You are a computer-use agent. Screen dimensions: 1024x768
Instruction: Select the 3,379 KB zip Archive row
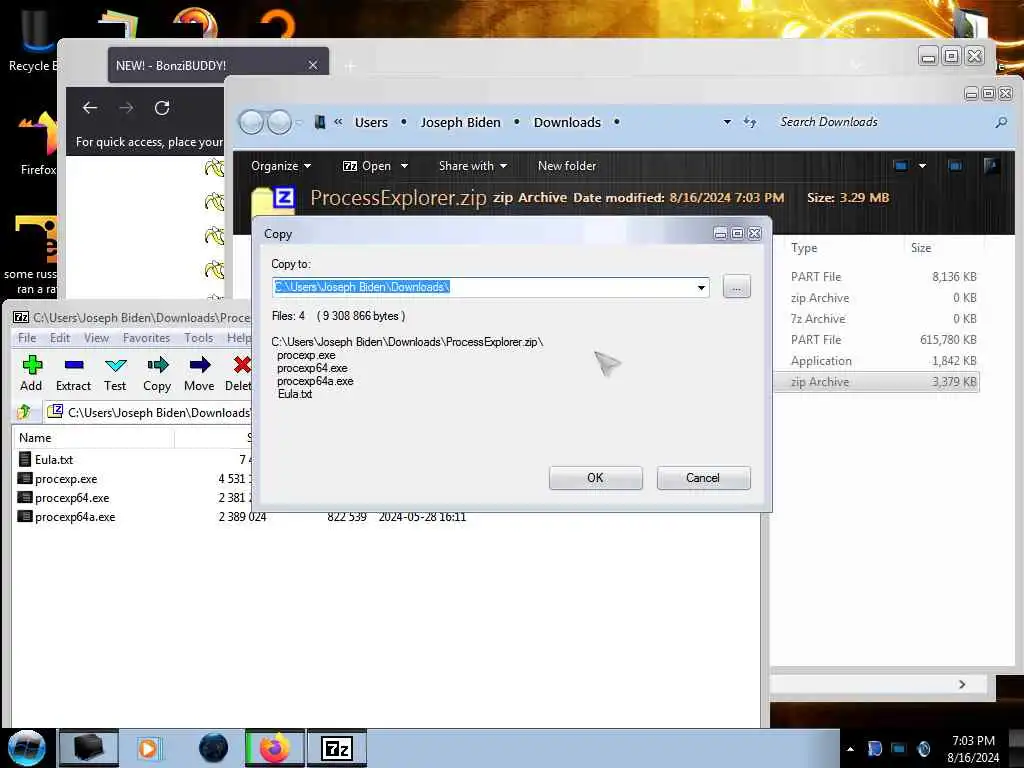pyautogui.click(x=876, y=382)
